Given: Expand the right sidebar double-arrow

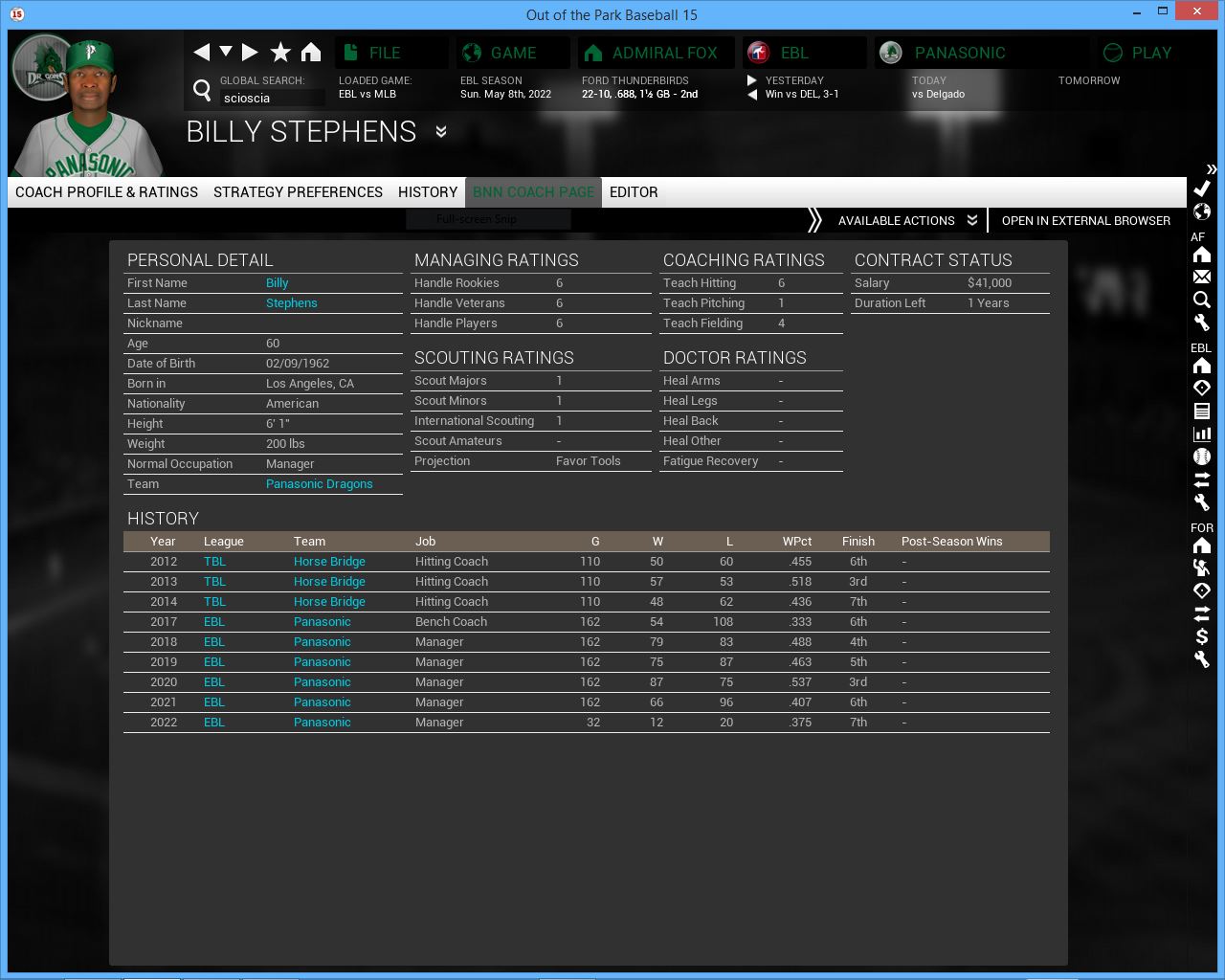Looking at the screenshot, I should [x=1211, y=169].
